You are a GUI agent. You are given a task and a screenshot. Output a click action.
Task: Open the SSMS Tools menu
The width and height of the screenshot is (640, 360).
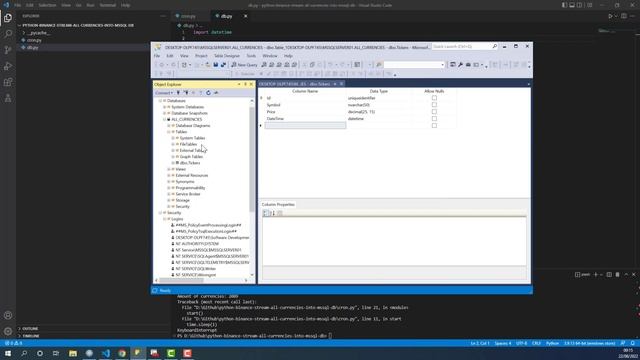click(x=251, y=56)
